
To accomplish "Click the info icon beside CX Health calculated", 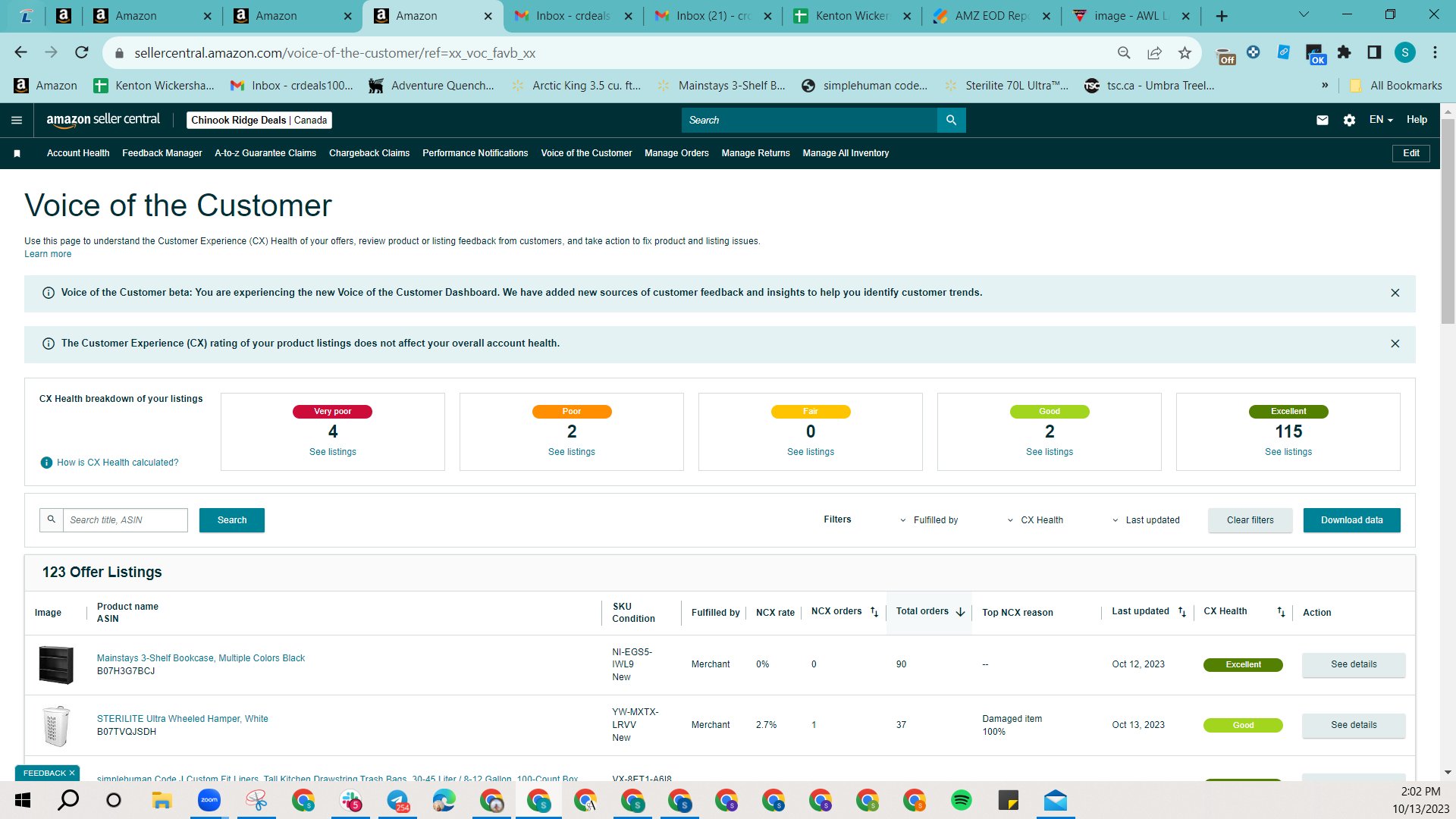I will [46, 463].
